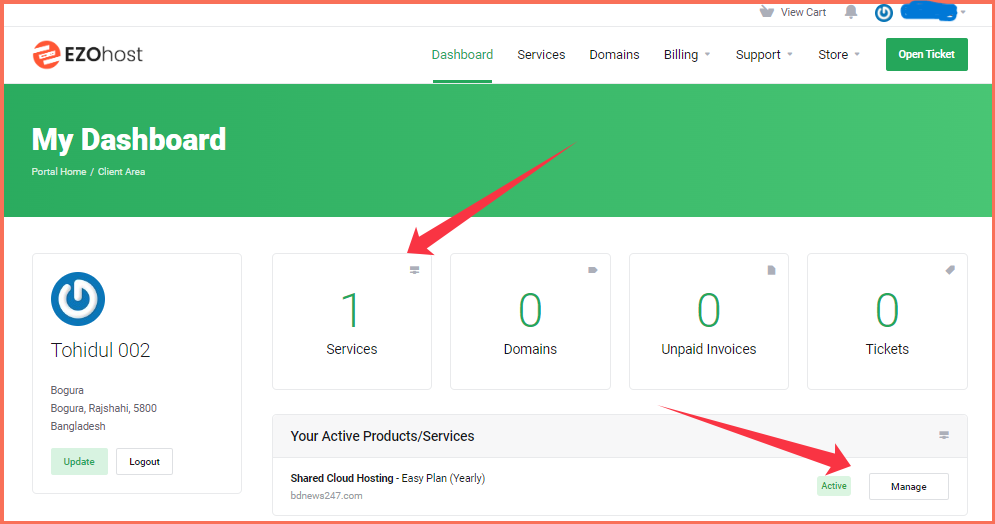Expand the account dropdown arrow in top bar
995x524 pixels.
pos(963,12)
